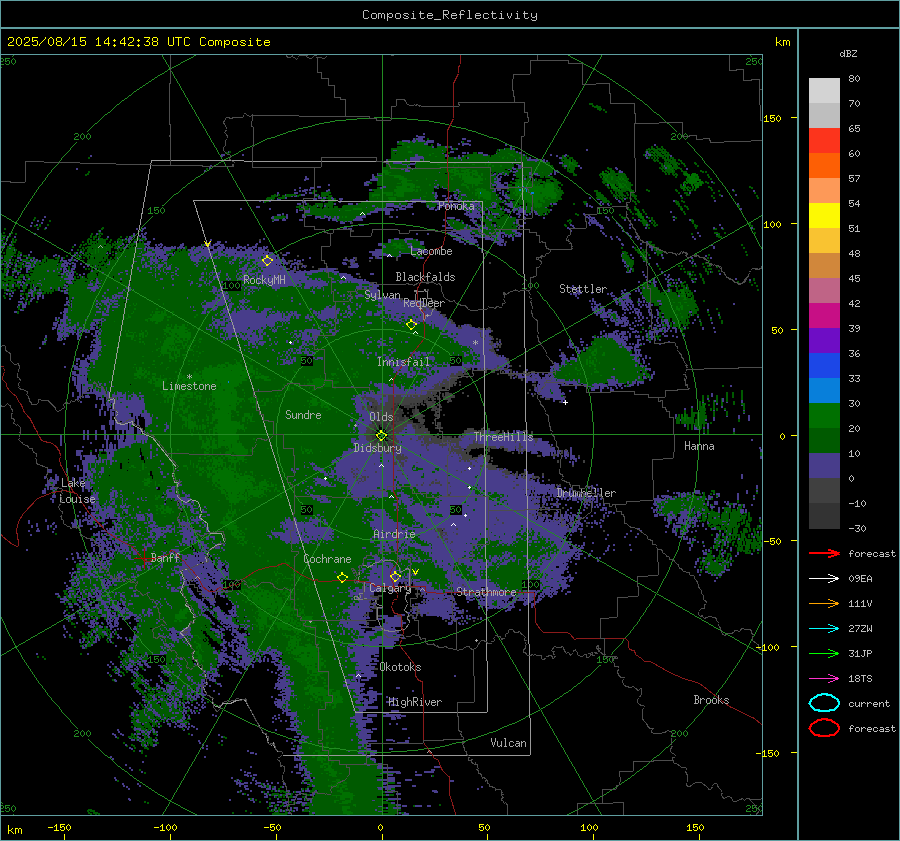Click the Sylvan label
This screenshot has width=900, height=841.
[x=382, y=295]
